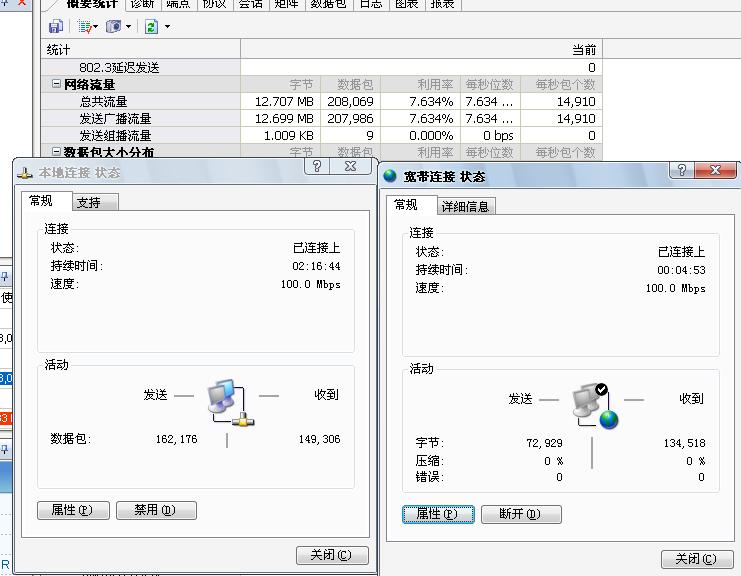This screenshot has width=741, height=576.
Task: Open 详细信息 tab in 宽带连接 状态 dialog
Action: coord(466,206)
